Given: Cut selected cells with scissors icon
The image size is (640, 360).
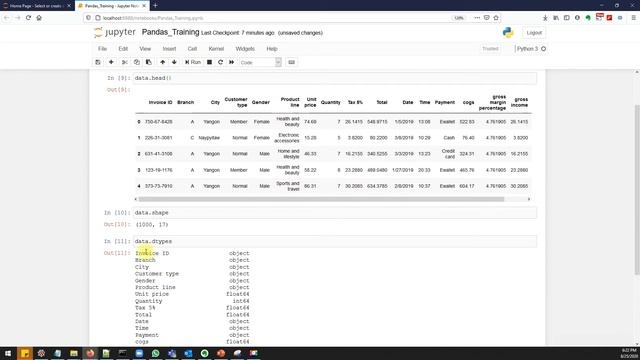Looking at the screenshot, I should tap(124, 62).
